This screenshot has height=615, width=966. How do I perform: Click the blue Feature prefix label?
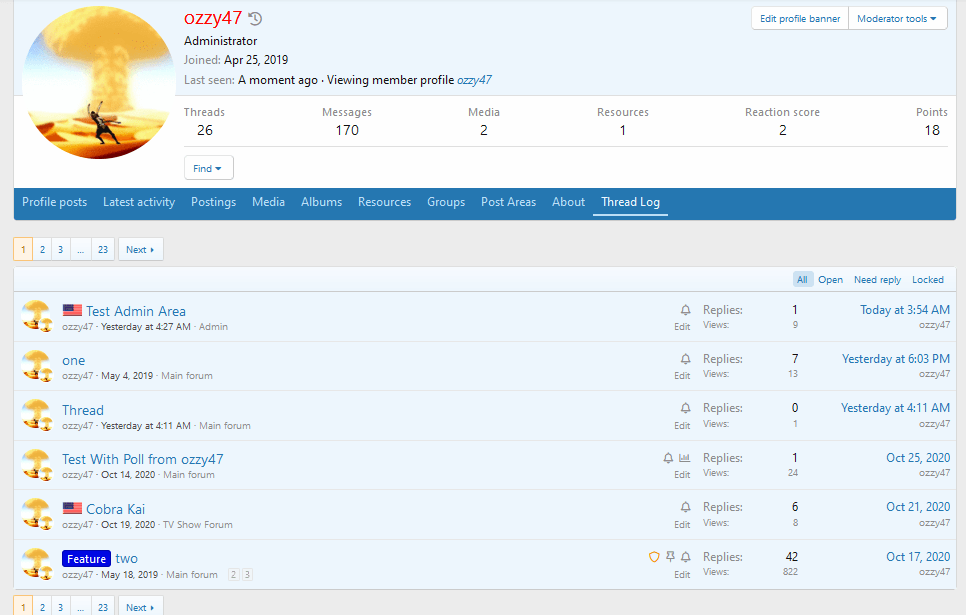tap(86, 559)
